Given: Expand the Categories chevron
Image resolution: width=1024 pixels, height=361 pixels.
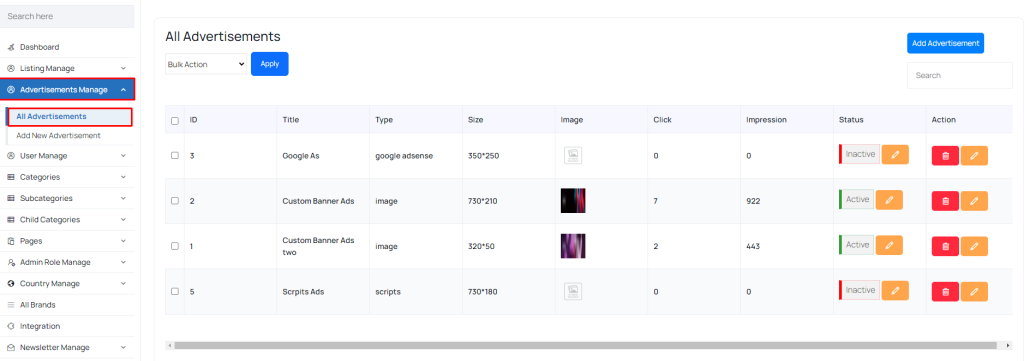Looking at the screenshot, I should [x=123, y=177].
